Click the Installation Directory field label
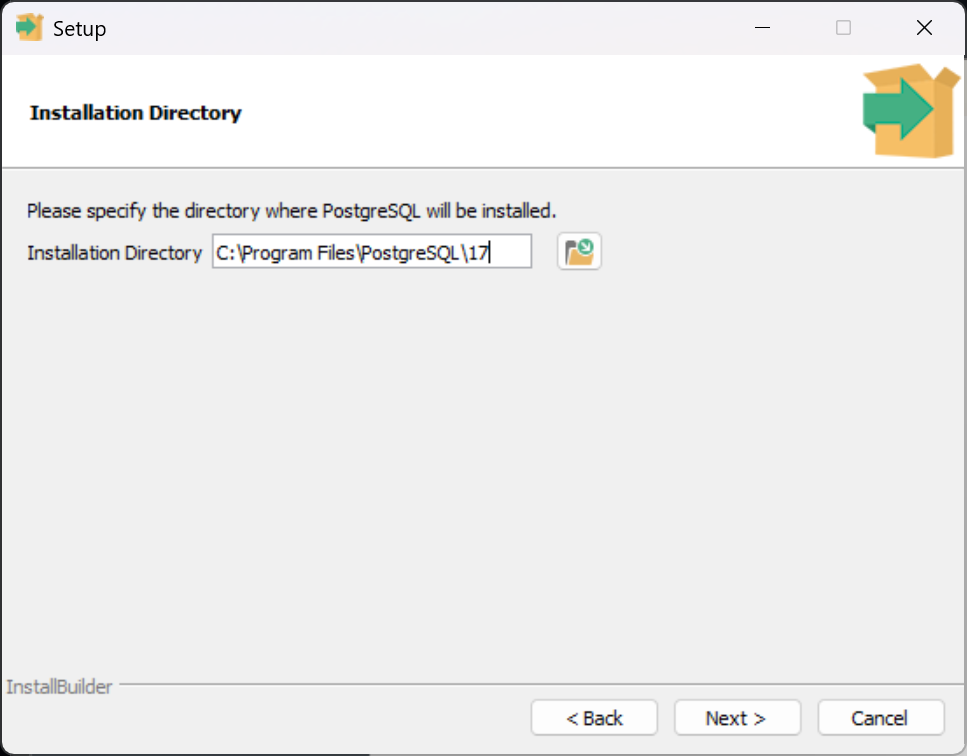Screen dimensions: 967x756 (114, 253)
